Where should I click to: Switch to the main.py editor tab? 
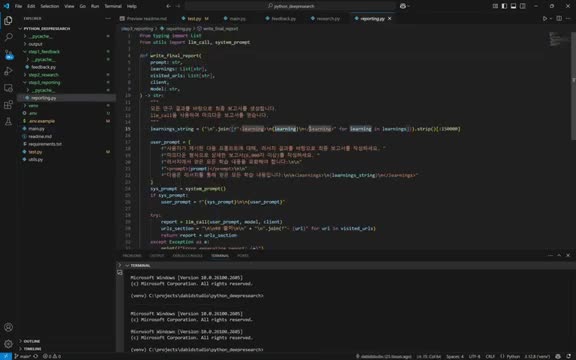coord(234,18)
